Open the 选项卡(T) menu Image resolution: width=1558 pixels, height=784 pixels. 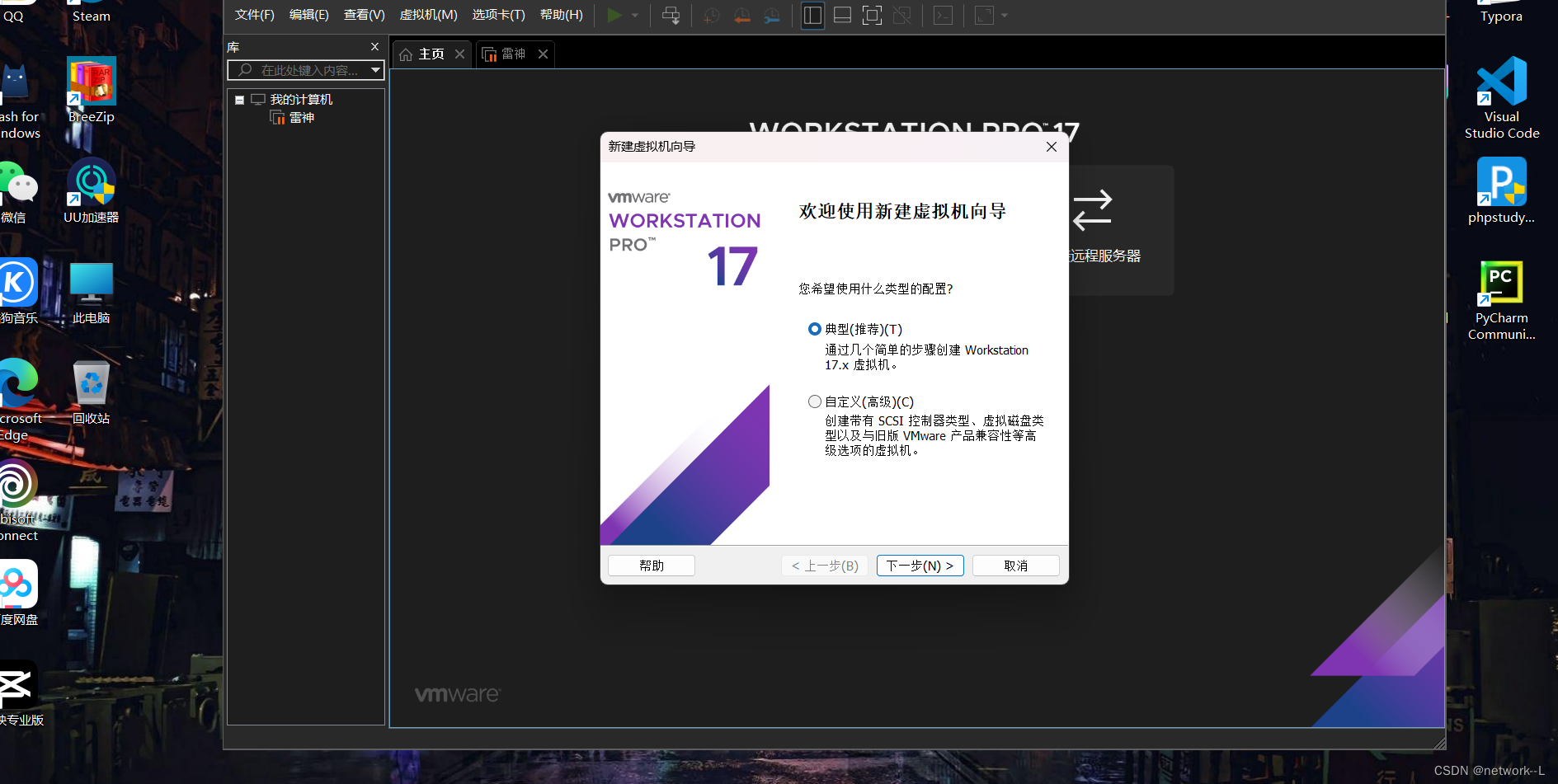[x=498, y=15]
